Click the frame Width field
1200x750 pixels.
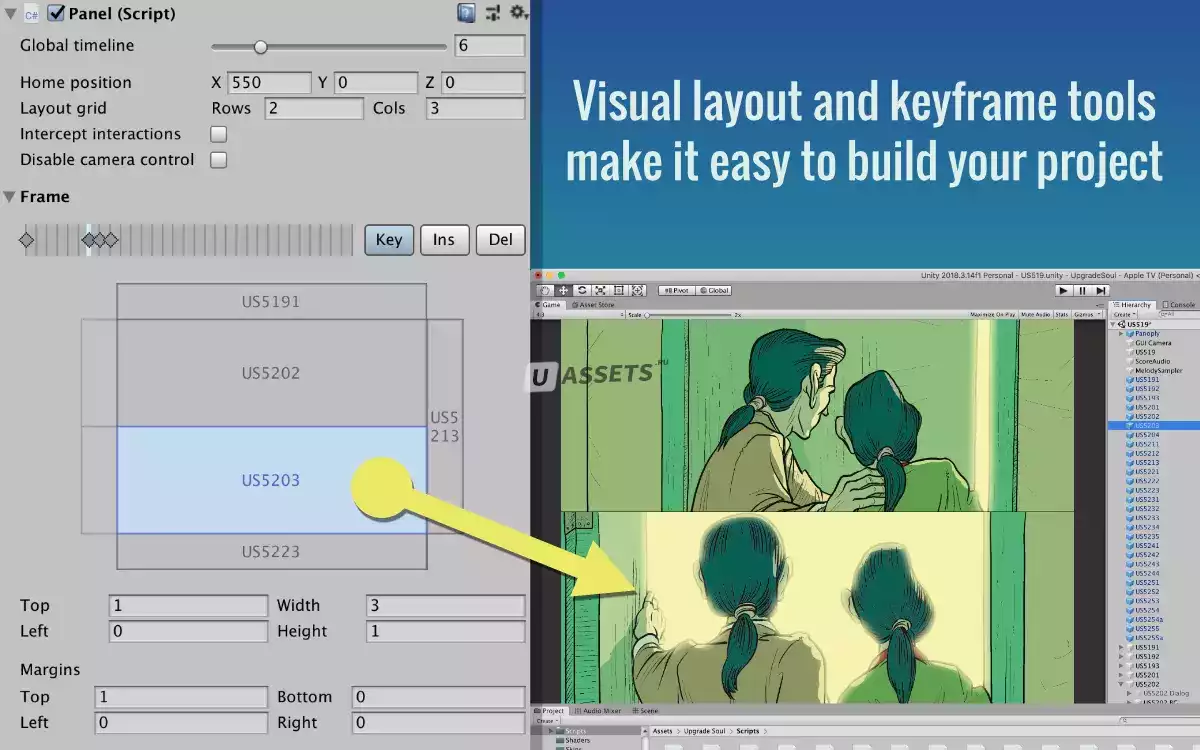(x=446, y=606)
